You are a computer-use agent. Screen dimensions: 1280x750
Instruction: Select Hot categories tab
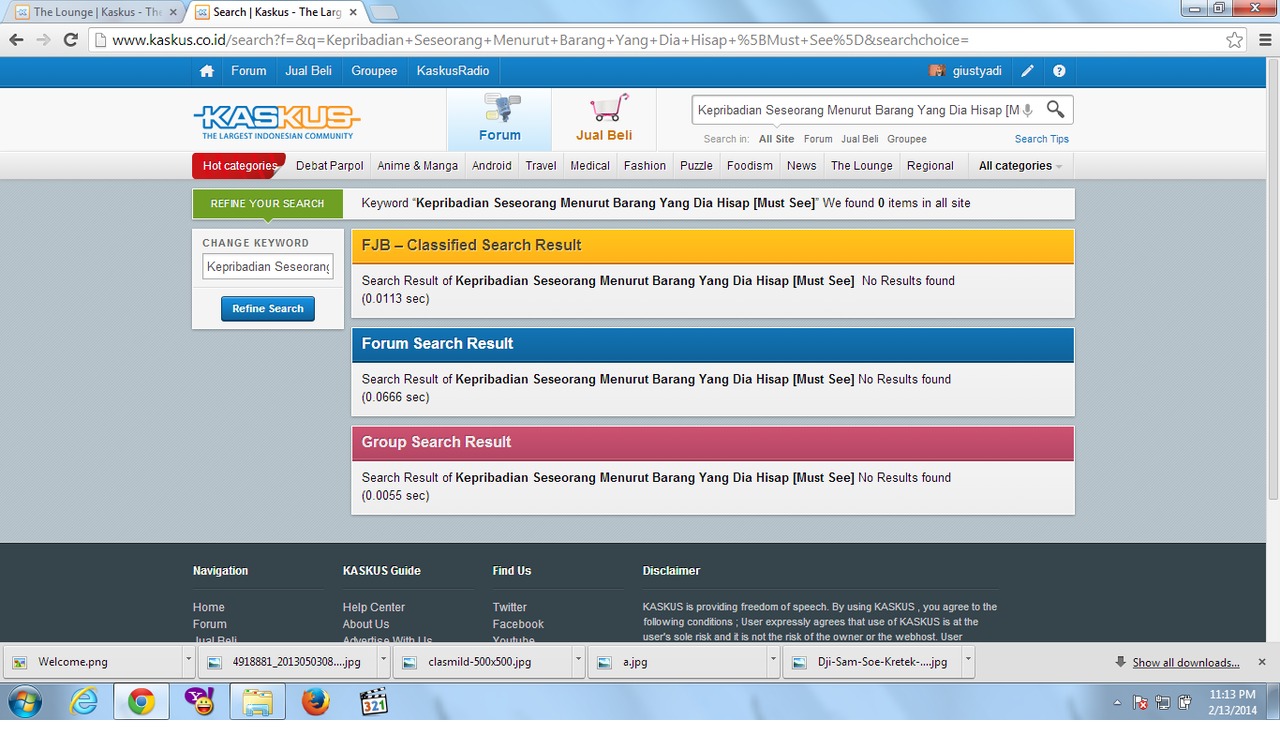click(x=239, y=166)
